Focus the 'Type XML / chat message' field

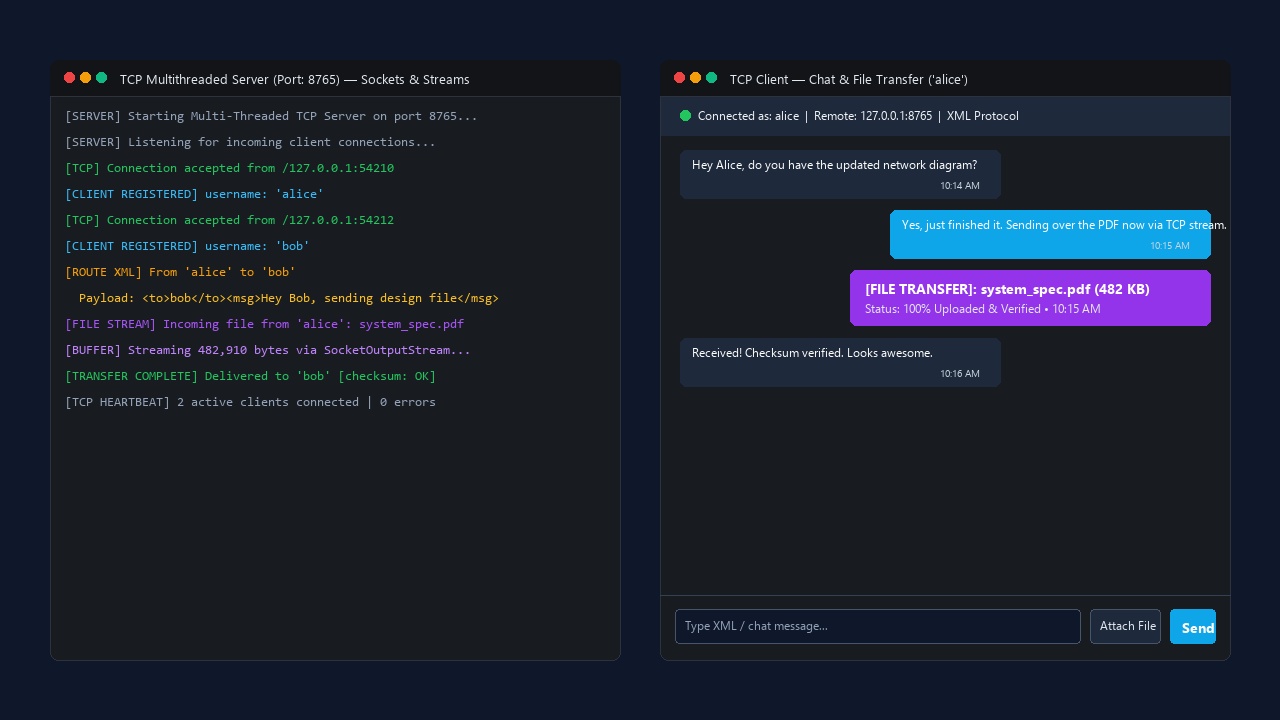click(878, 627)
